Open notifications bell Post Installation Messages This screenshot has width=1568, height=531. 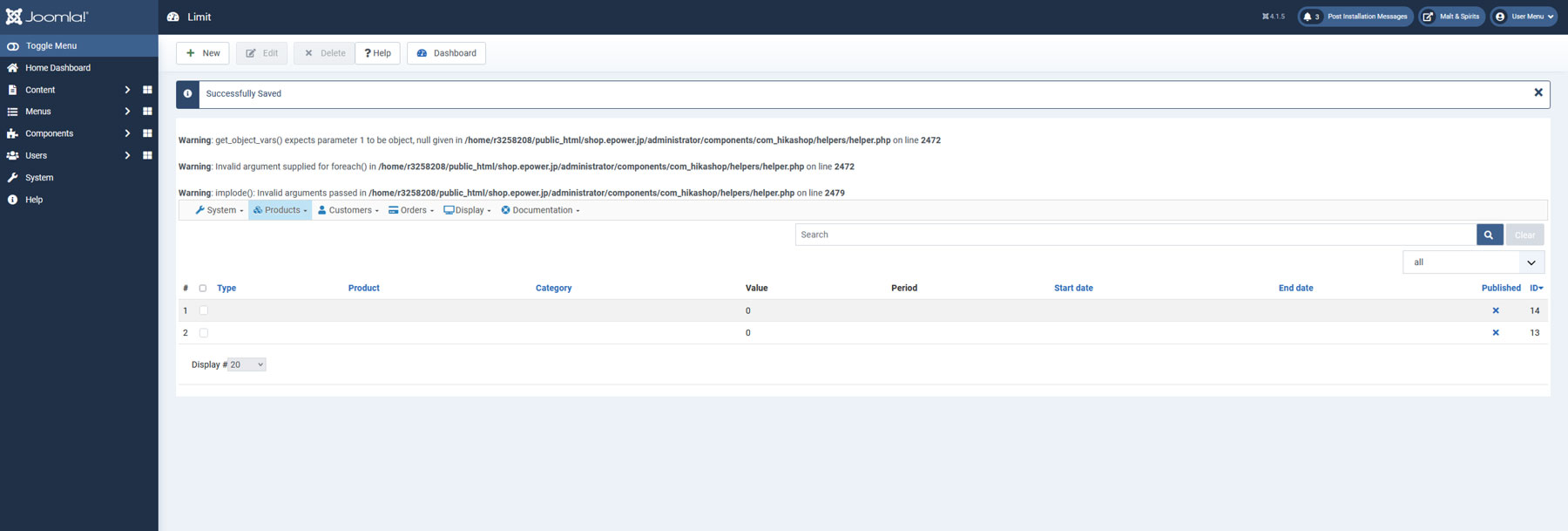point(1355,17)
